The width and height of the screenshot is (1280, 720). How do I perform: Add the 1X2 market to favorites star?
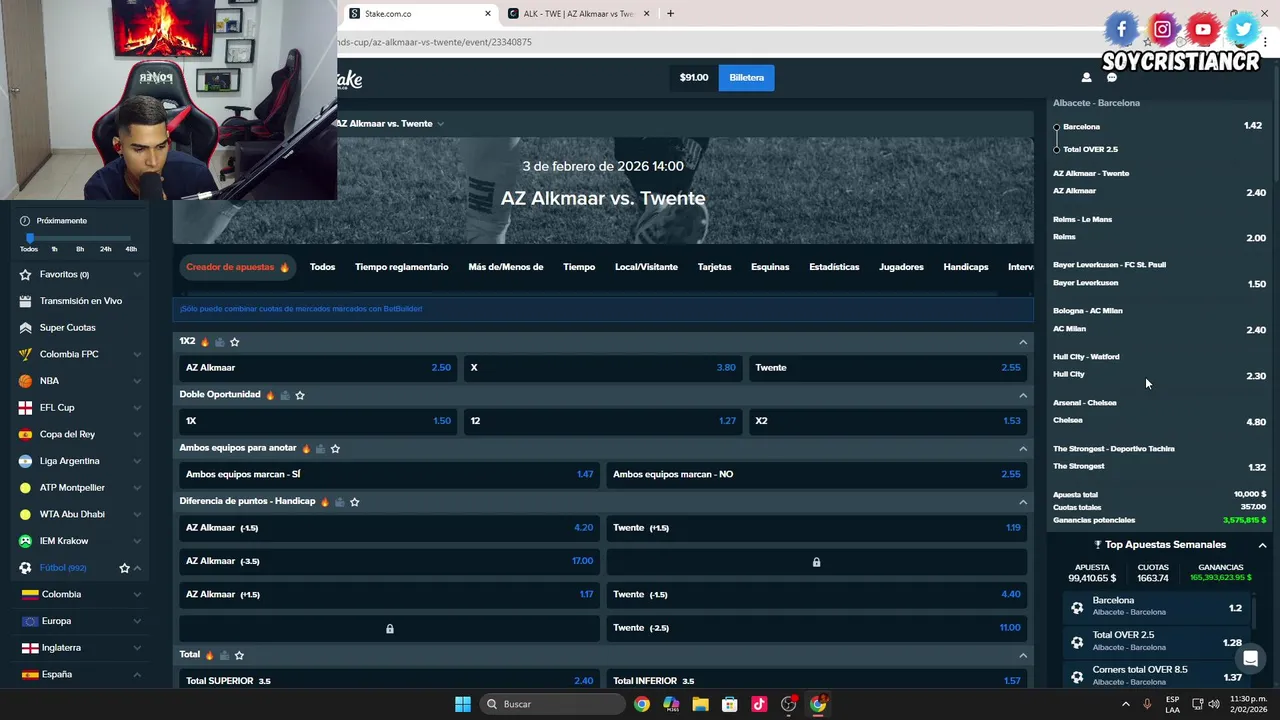(x=235, y=342)
